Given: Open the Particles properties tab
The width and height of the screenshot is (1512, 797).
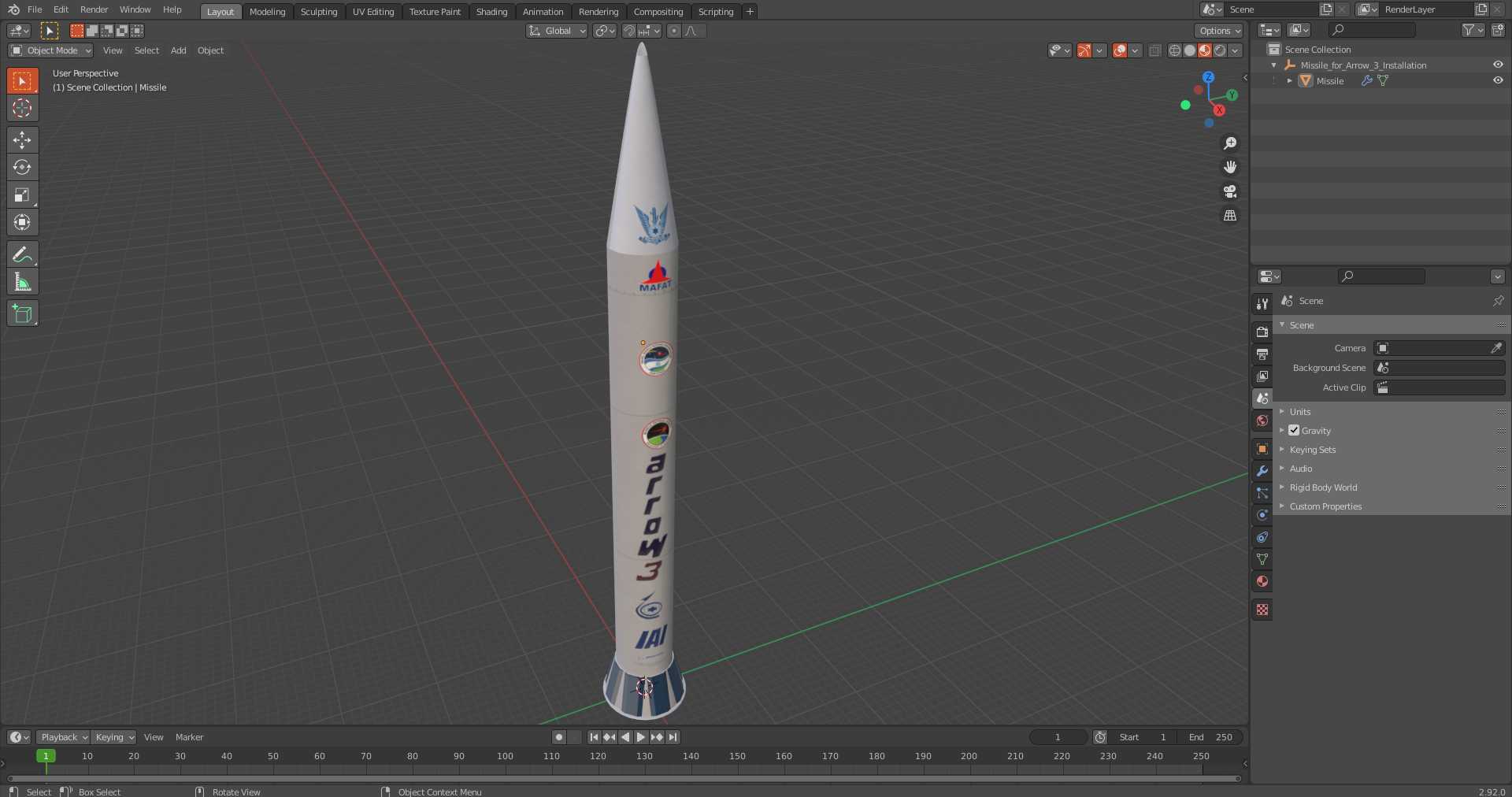Looking at the screenshot, I should pos(1262,493).
